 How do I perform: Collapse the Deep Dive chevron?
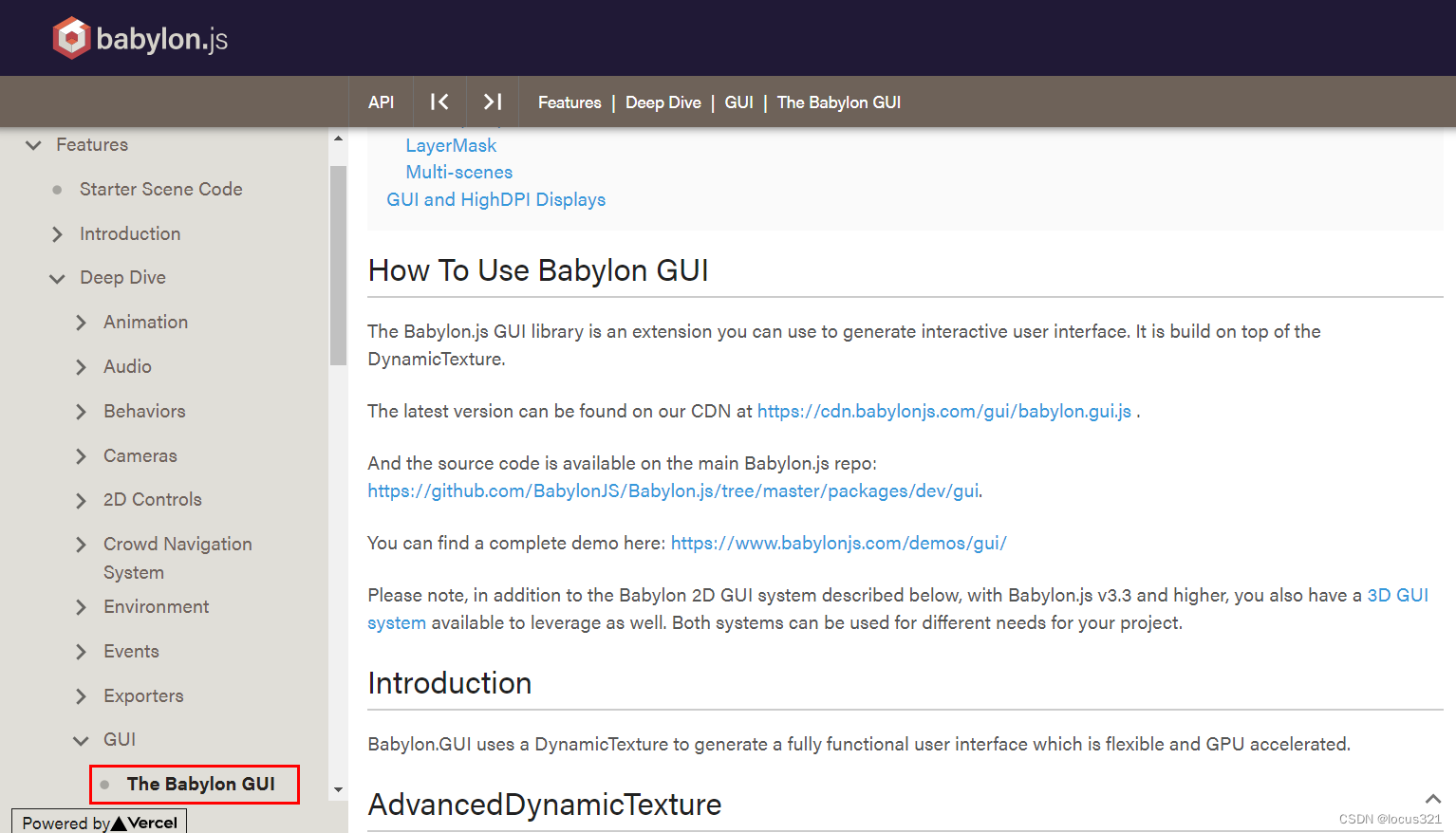(x=57, y=278)
